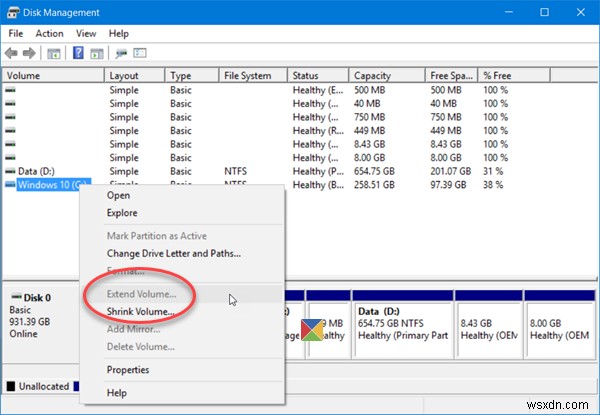The image size is (600, 415).
Task: Click the 654.75 GB capacity cell
Action: (374, 171)
